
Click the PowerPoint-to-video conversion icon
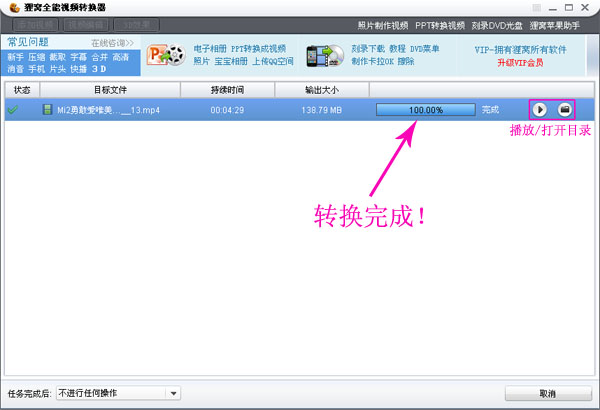(x=166, y=55)
